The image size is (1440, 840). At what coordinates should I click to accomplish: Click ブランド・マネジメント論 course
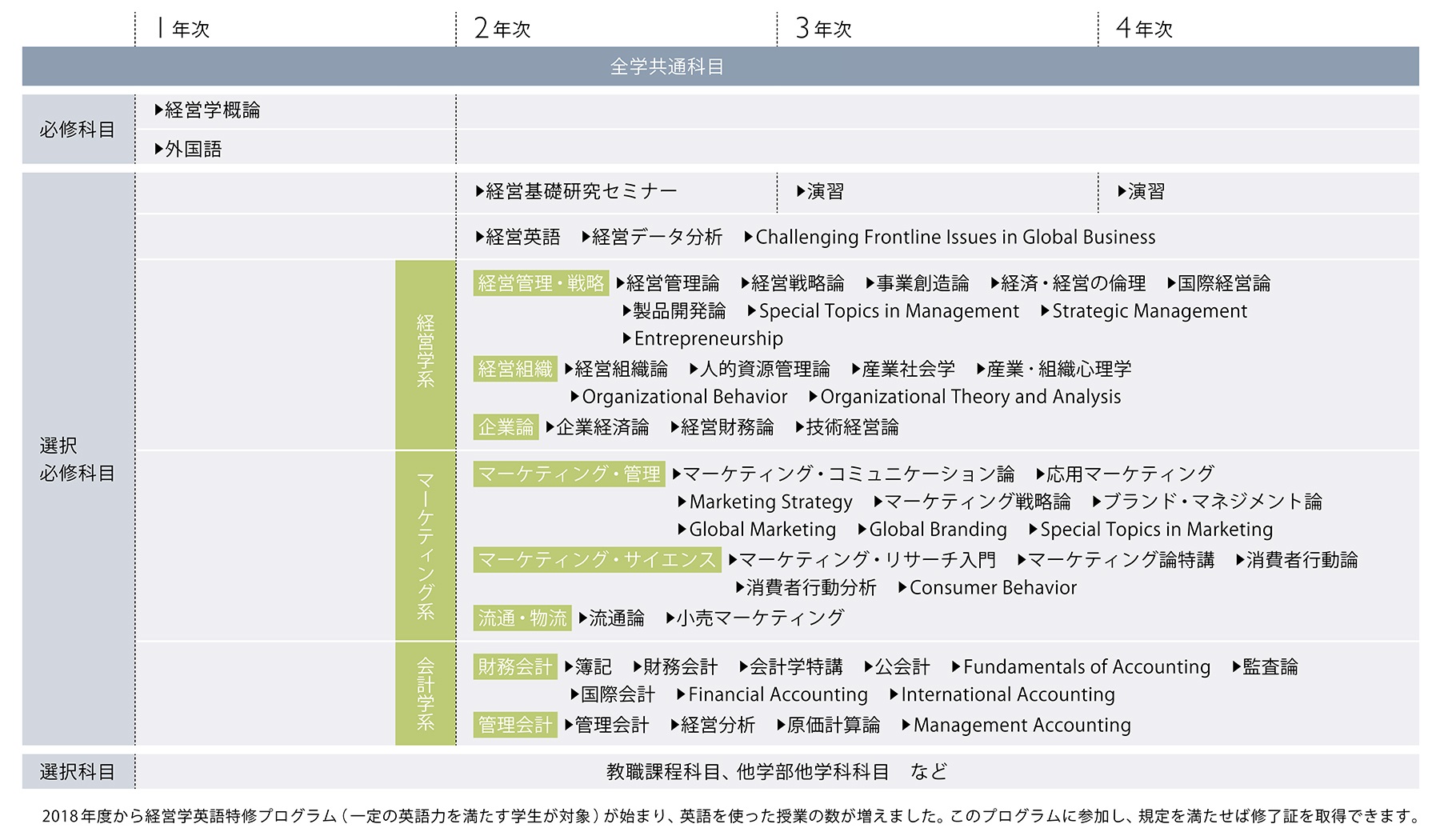pyautogui.click(x=1208, y=502)
